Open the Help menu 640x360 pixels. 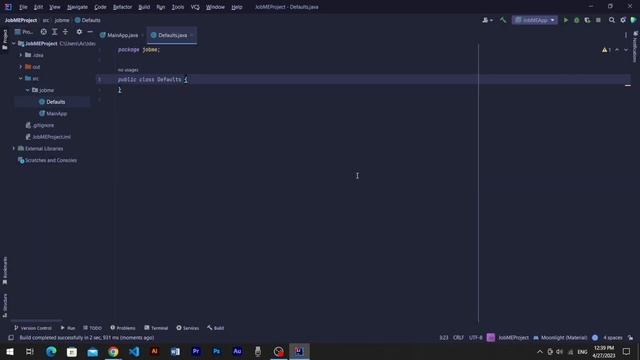pos(236,7)
